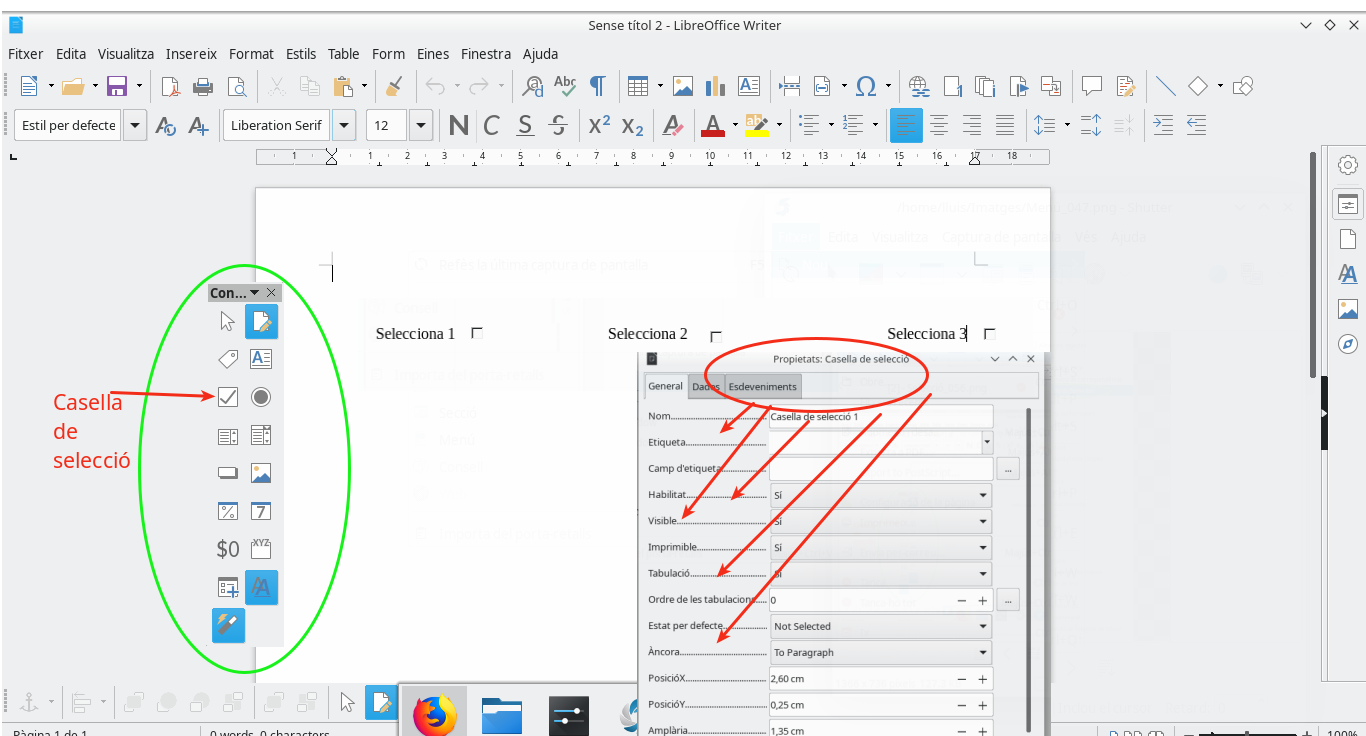Switch to the Esdeveniments tab
This screenshot has width=1366, height=736.
[x=762, y=387]
